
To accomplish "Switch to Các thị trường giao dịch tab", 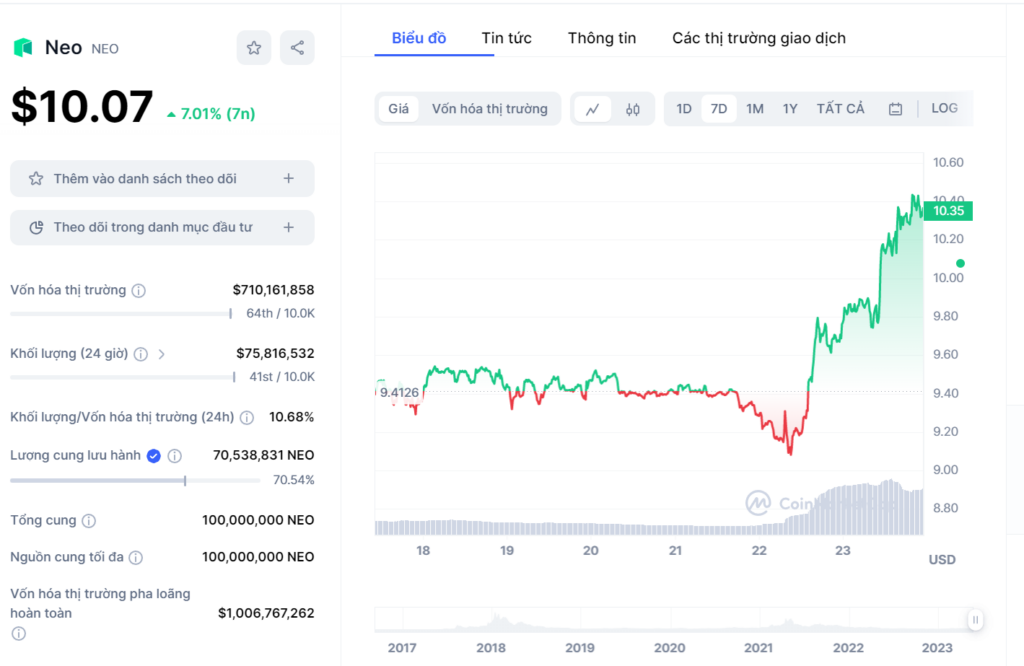I will point(758,38).
